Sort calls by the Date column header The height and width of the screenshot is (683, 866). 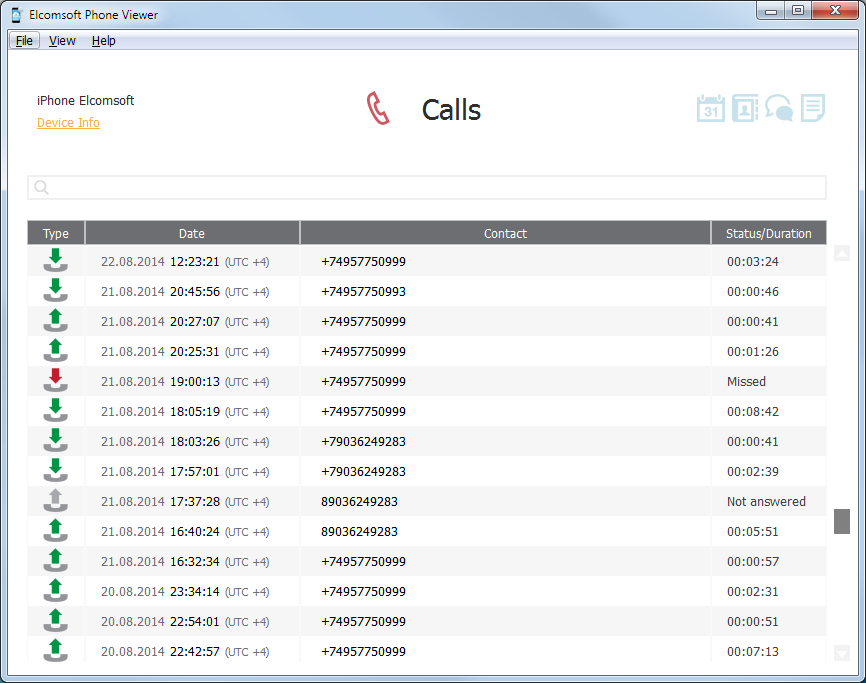[192, 233]
